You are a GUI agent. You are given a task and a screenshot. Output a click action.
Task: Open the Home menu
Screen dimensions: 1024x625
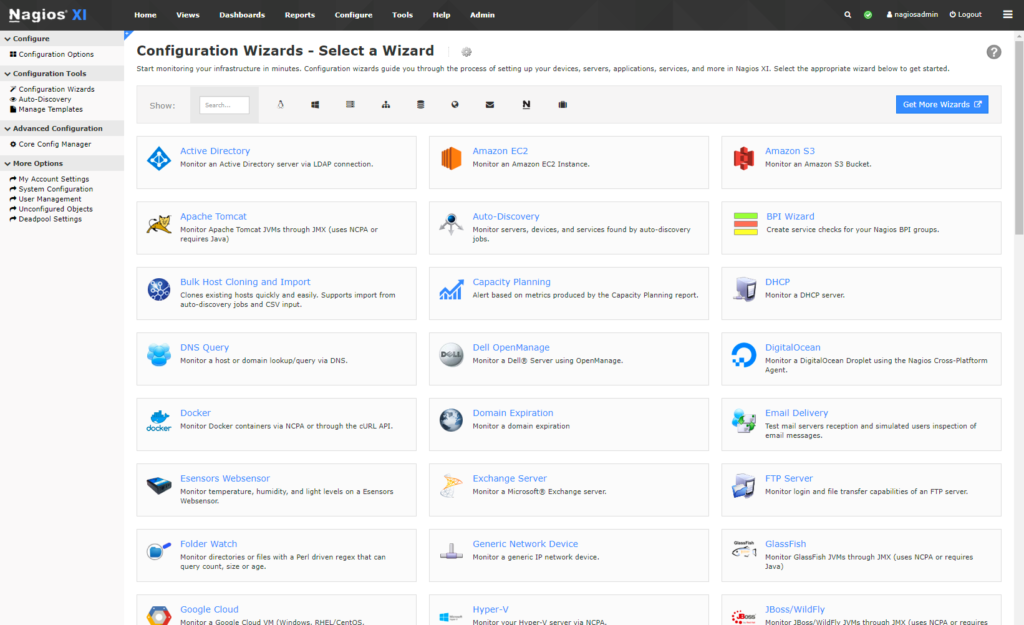click(145, 14)
